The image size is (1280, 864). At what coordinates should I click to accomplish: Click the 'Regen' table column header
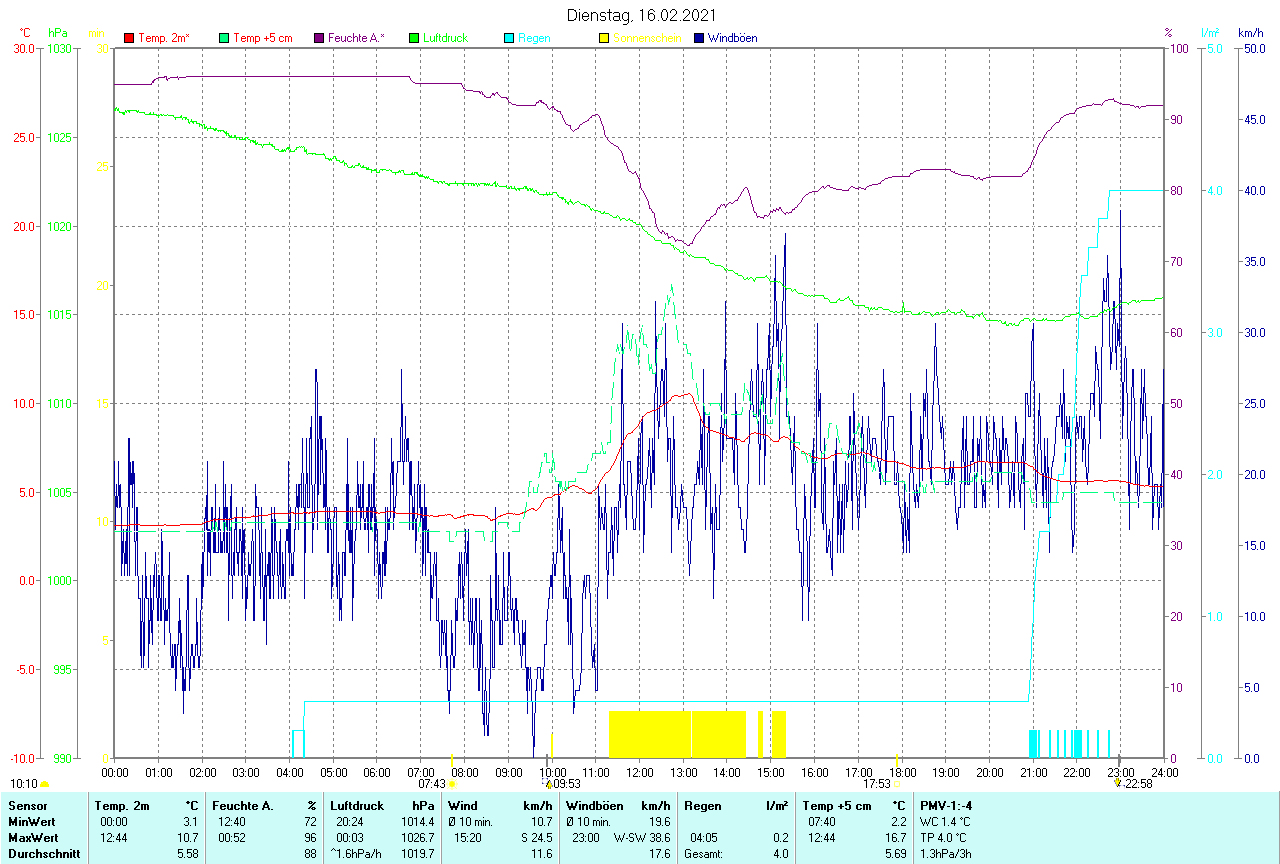[703, 805]
